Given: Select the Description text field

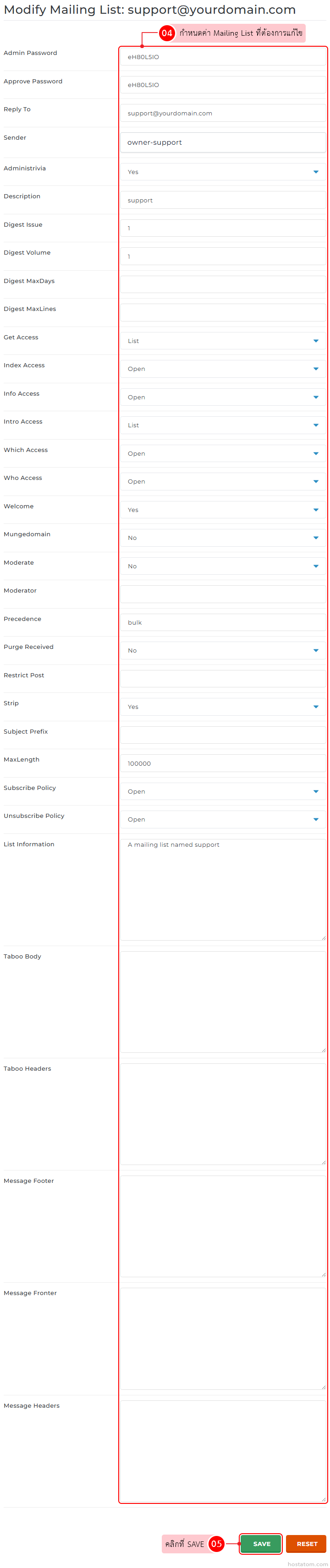Looking at the screenshot, I should click(x=222, y=200).
